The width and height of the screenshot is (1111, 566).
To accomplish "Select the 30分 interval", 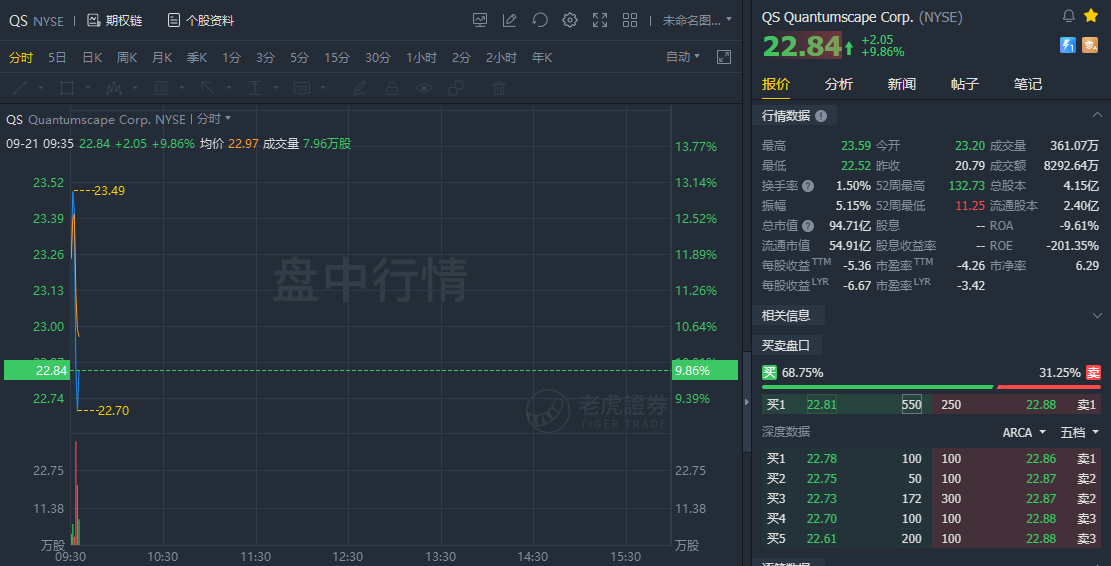I will point(378,58).
